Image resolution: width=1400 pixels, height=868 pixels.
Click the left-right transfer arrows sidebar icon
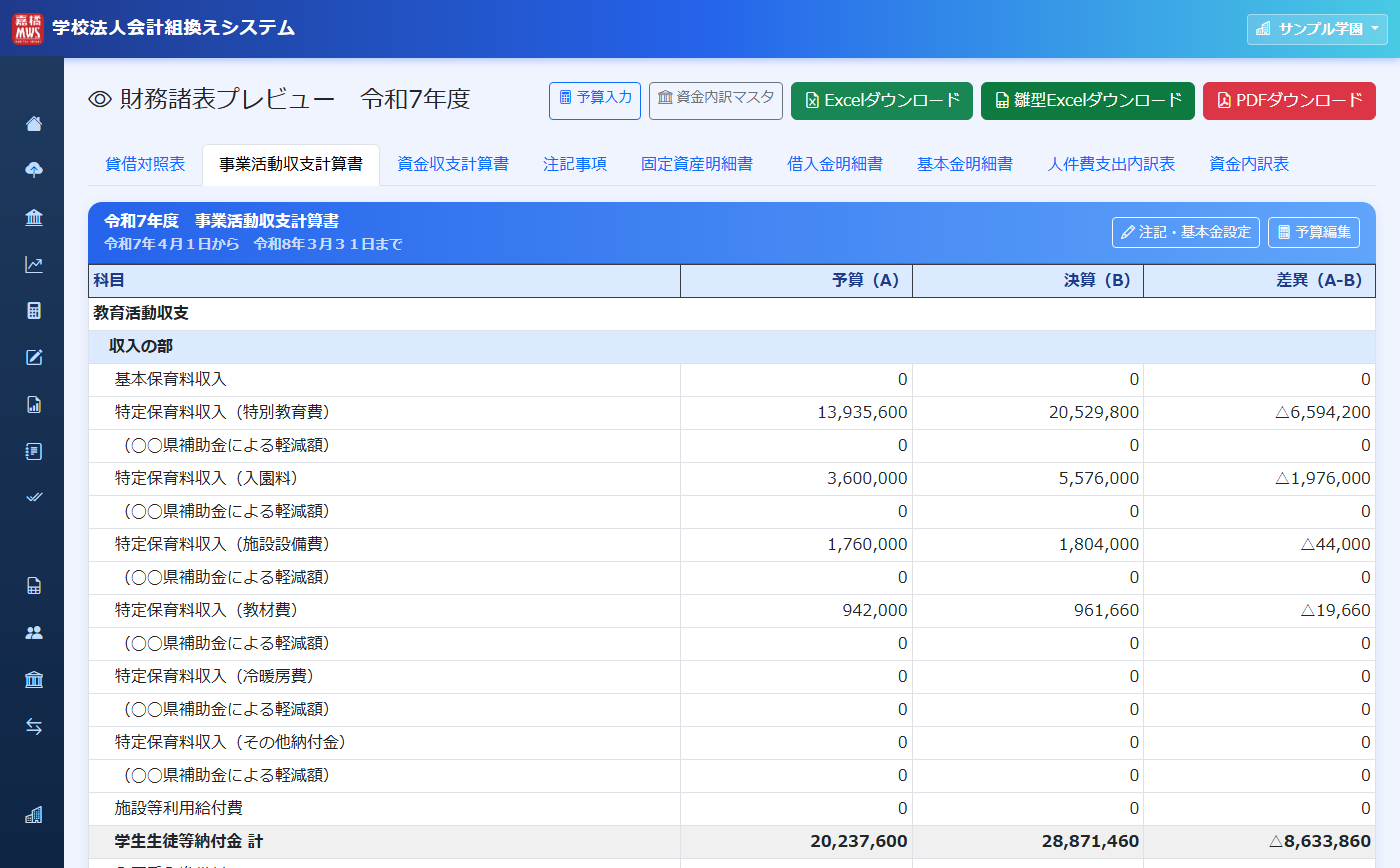coord(34,727)
